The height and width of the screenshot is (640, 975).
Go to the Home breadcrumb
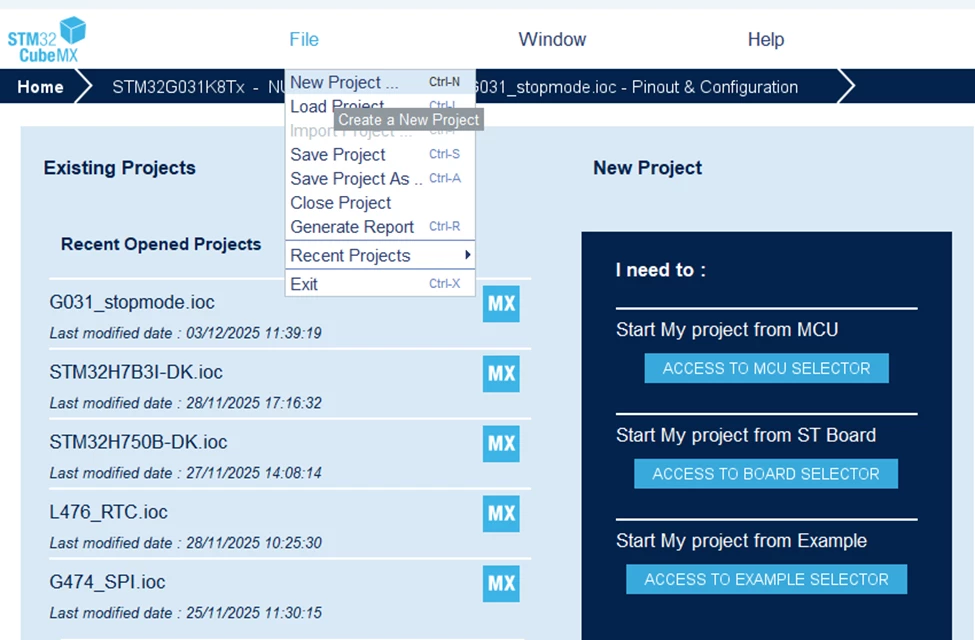pyautogui.click(x=40, y=86)
